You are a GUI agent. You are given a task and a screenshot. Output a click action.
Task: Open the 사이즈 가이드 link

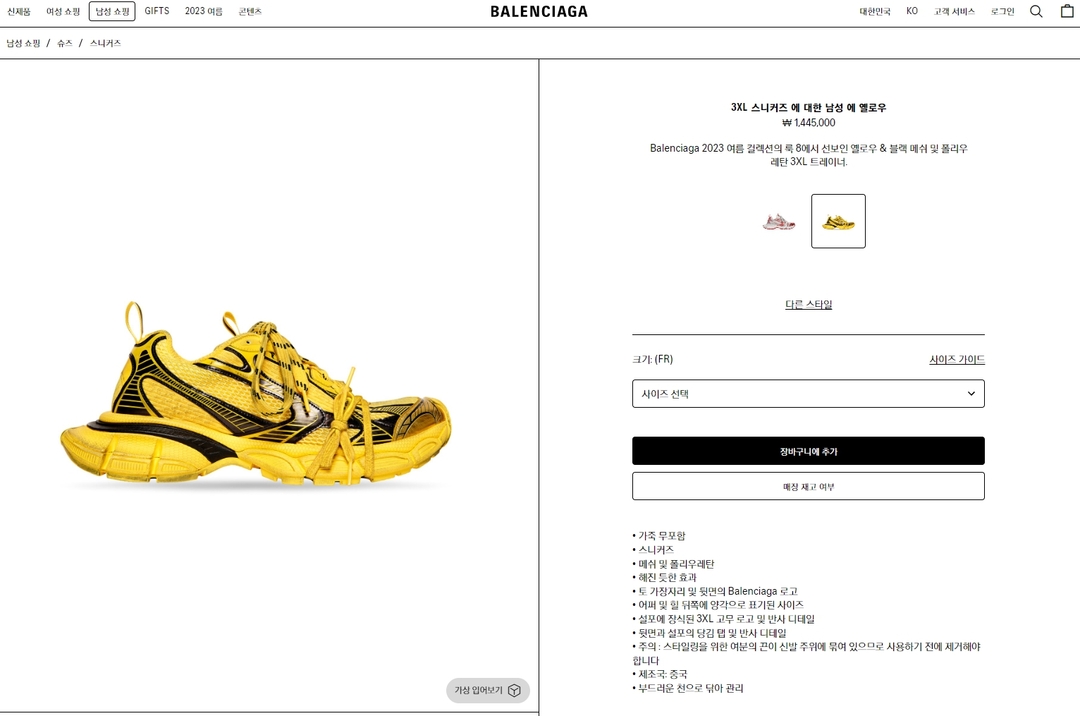pos(957,359)
